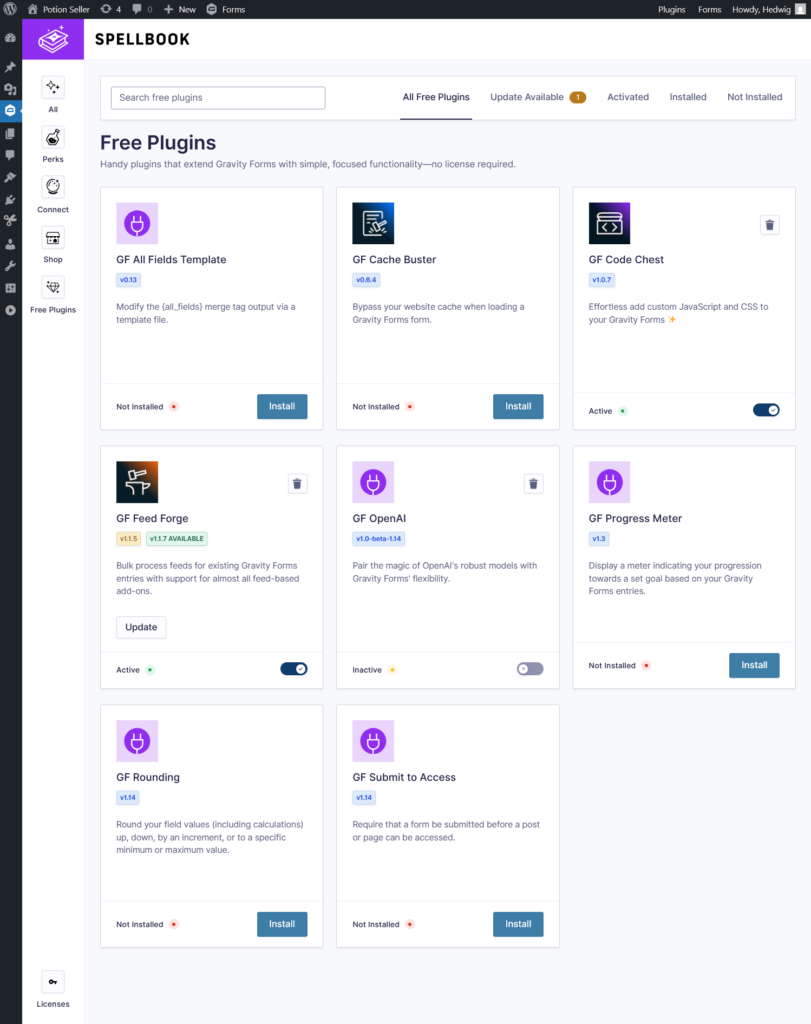Focus the Search free plugins field
This screenshot has height=1024, width=811.
point(218,98)
